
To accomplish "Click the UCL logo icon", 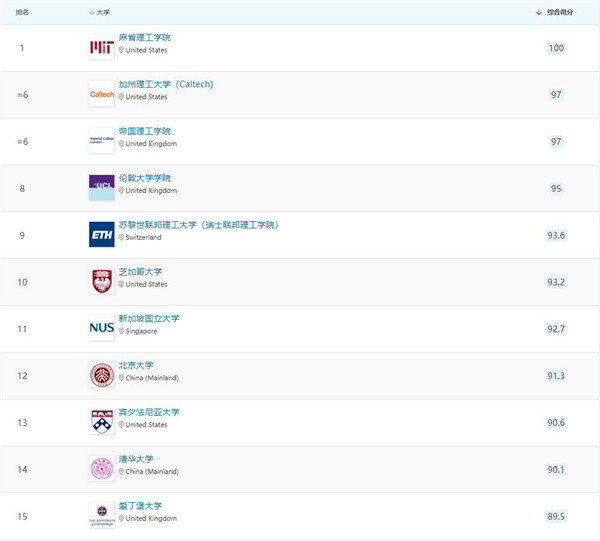I will (102, 188).
